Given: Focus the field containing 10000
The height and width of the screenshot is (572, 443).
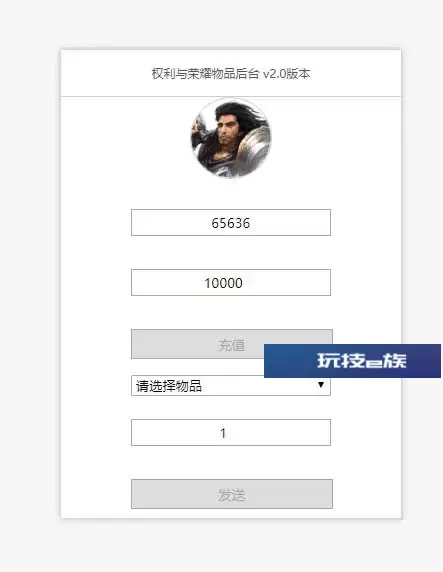Looking at the screenshot, I should [x=231, y=282].
